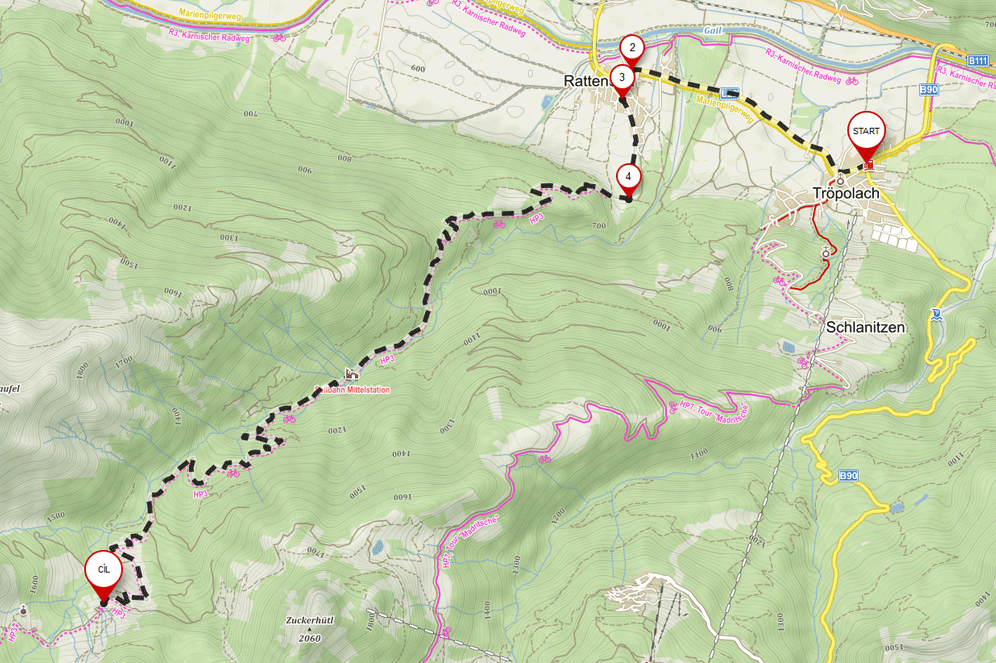The image size is (996, 663).
Task: Click the shrine symbol on red trail
Action: 826,252
